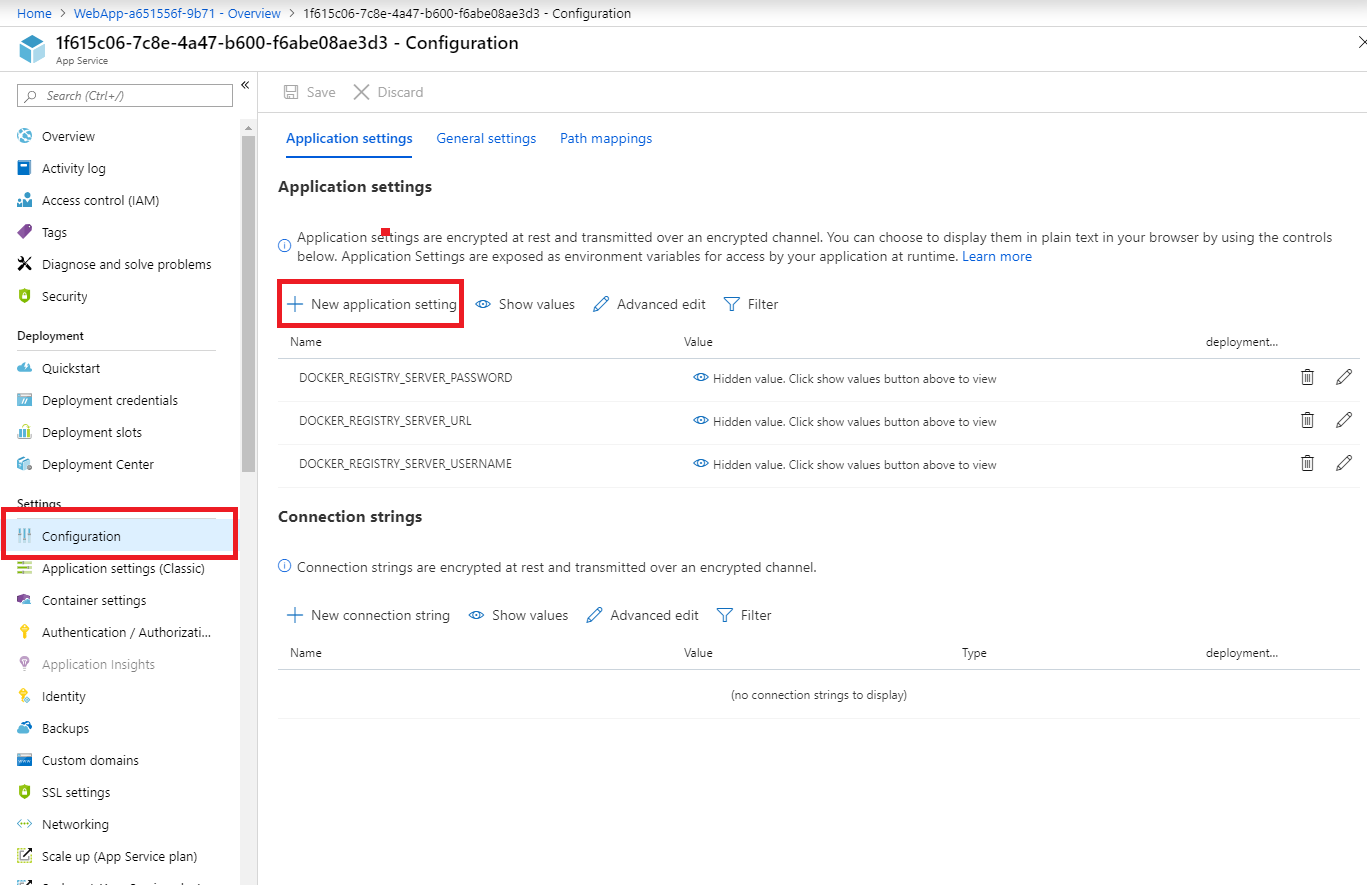
Task: Focus the sidebar Search box
Action: click(125, 96)
